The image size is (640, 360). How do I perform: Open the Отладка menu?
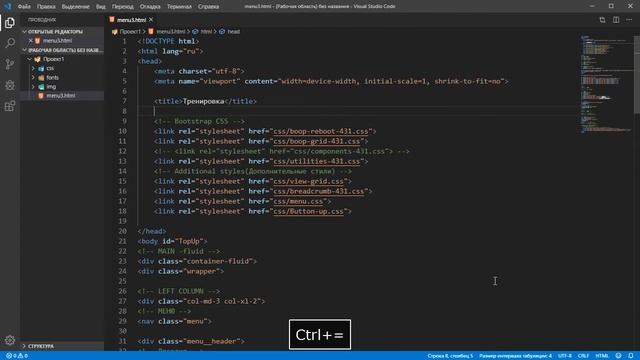pos(150,7)
